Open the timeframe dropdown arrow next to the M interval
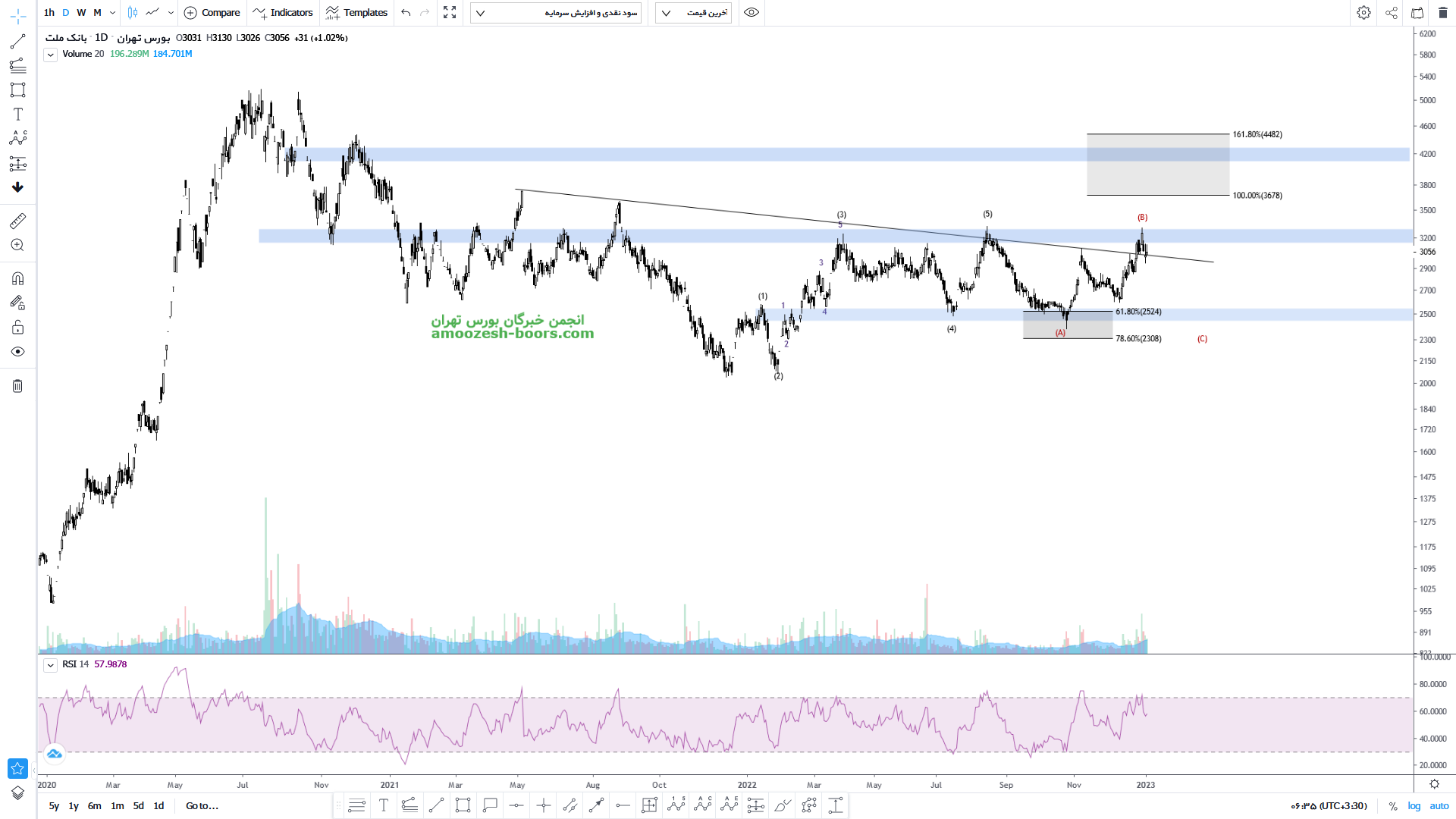 (112, 13)
